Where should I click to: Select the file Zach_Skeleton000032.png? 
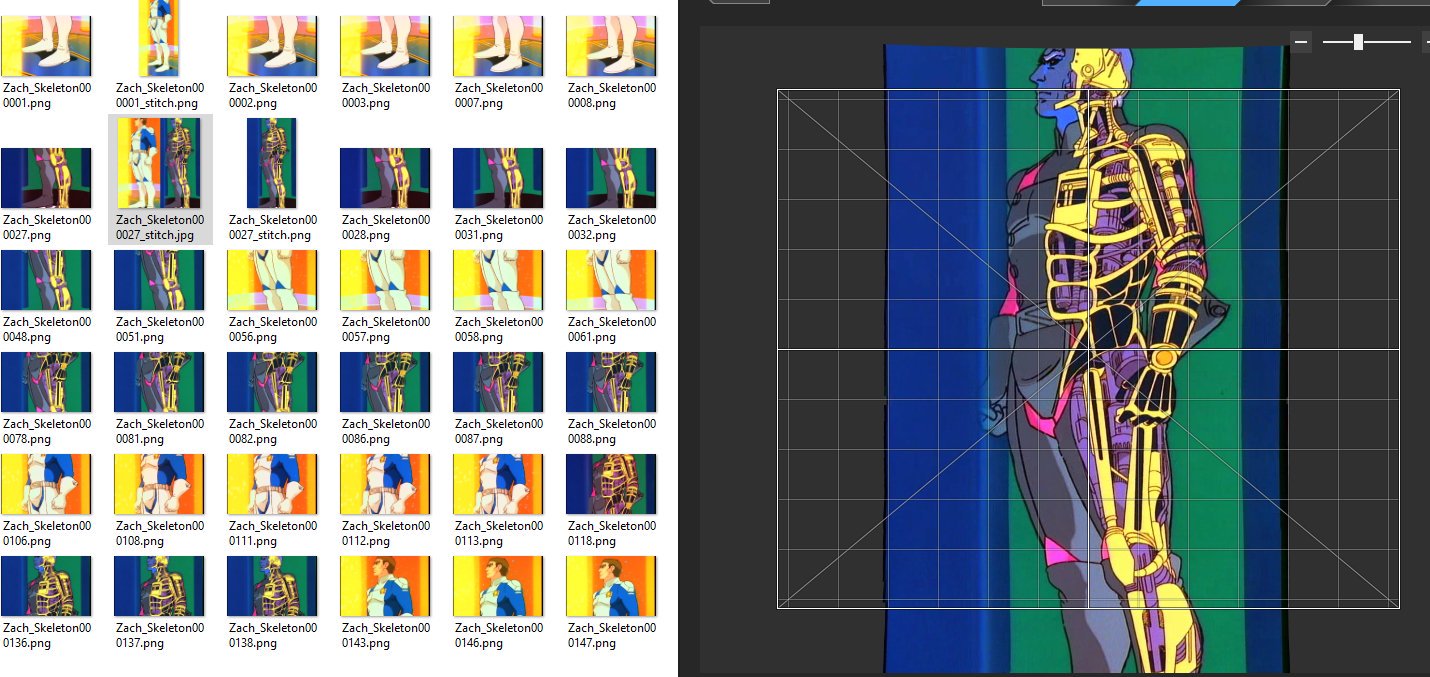click(x=612, y=195)
